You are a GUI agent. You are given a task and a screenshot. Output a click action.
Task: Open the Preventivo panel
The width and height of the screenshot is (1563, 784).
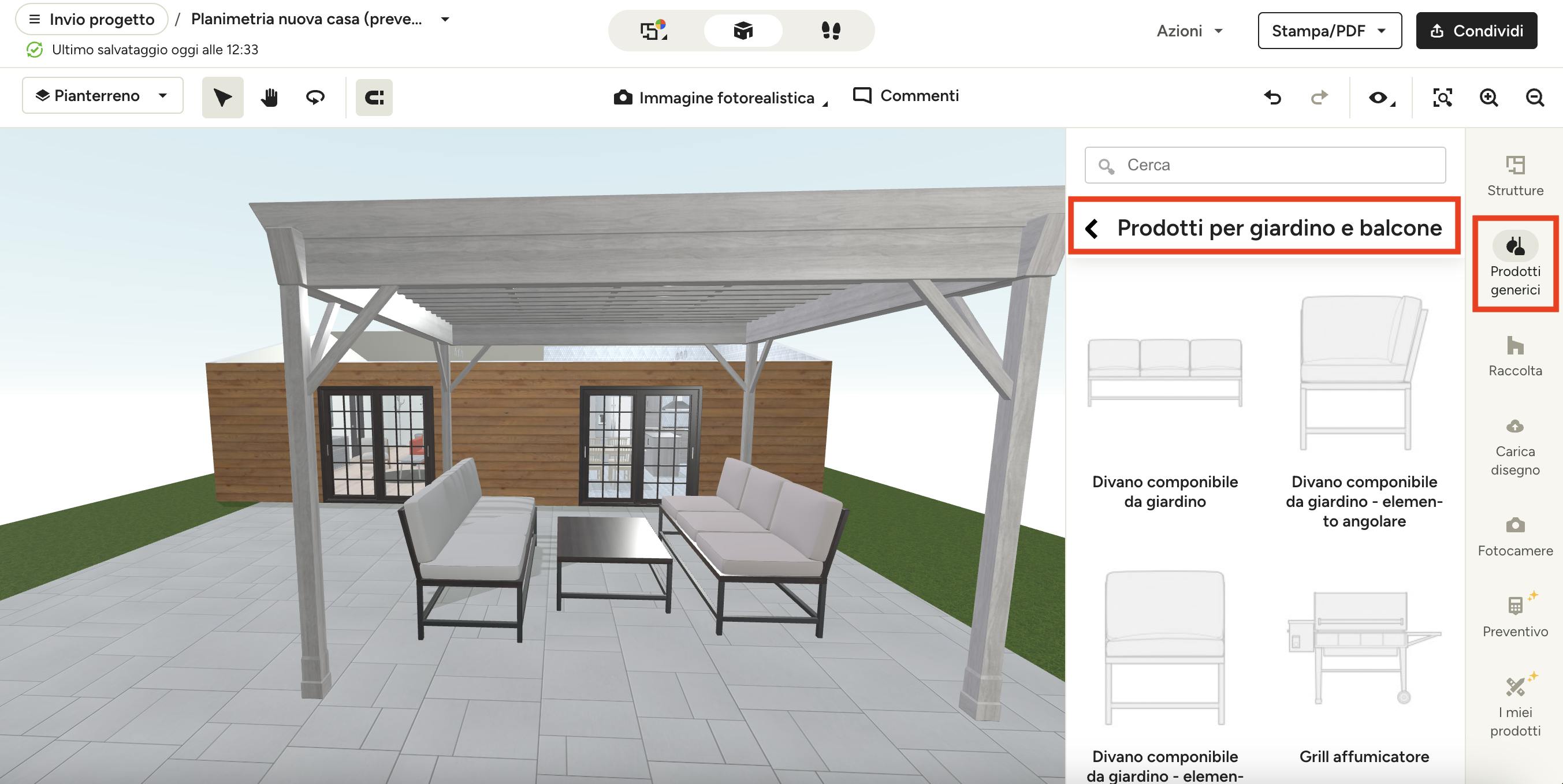coord(1515,615)
